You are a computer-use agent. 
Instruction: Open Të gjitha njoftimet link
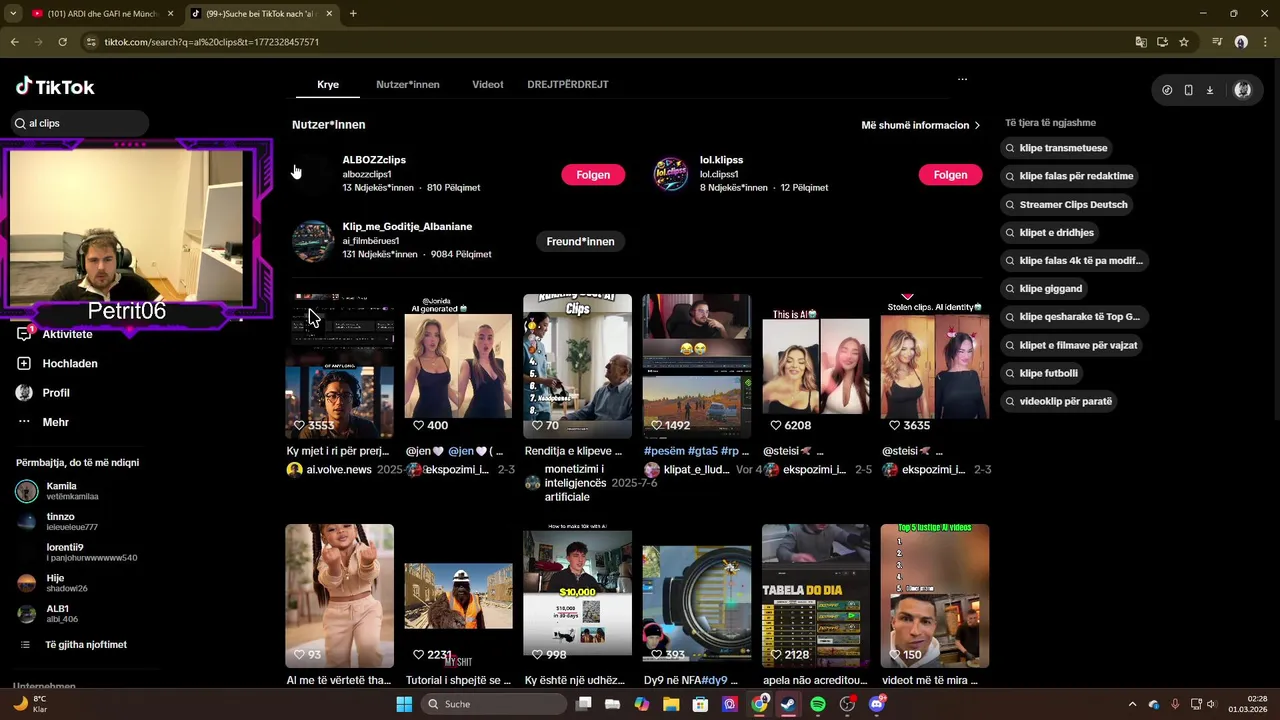86,645
